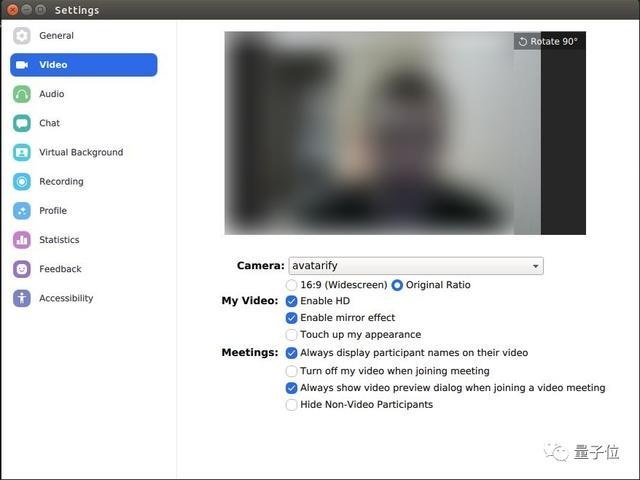This screenshot has width=640, height=480.
Task: Go to Accessibility settings label
Action: pos(66,298)
